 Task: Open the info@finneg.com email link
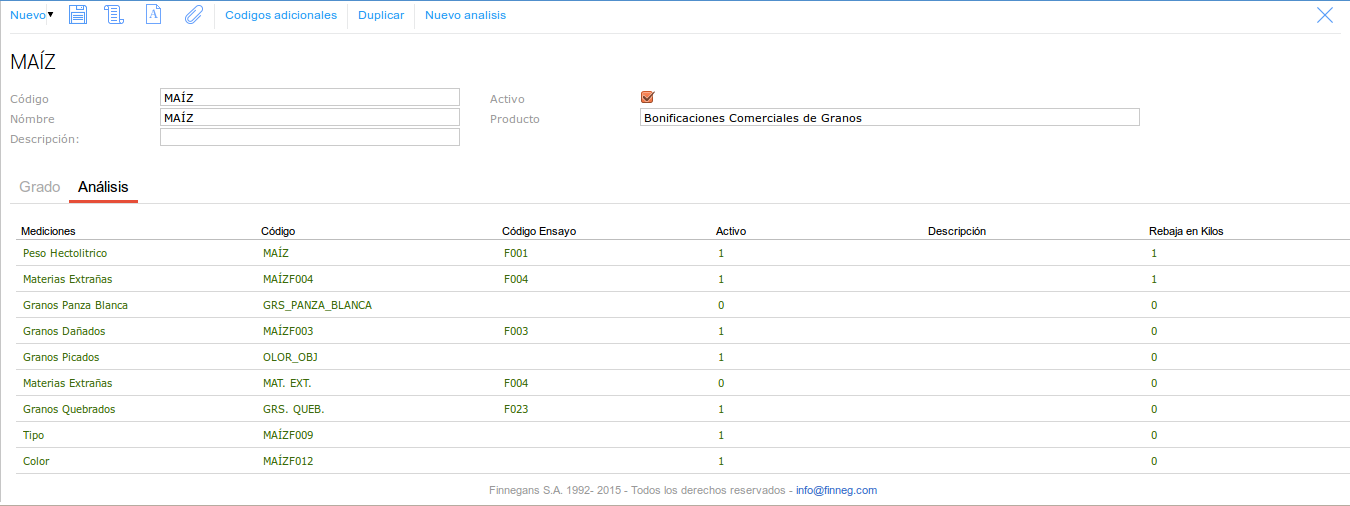[836, 490]
